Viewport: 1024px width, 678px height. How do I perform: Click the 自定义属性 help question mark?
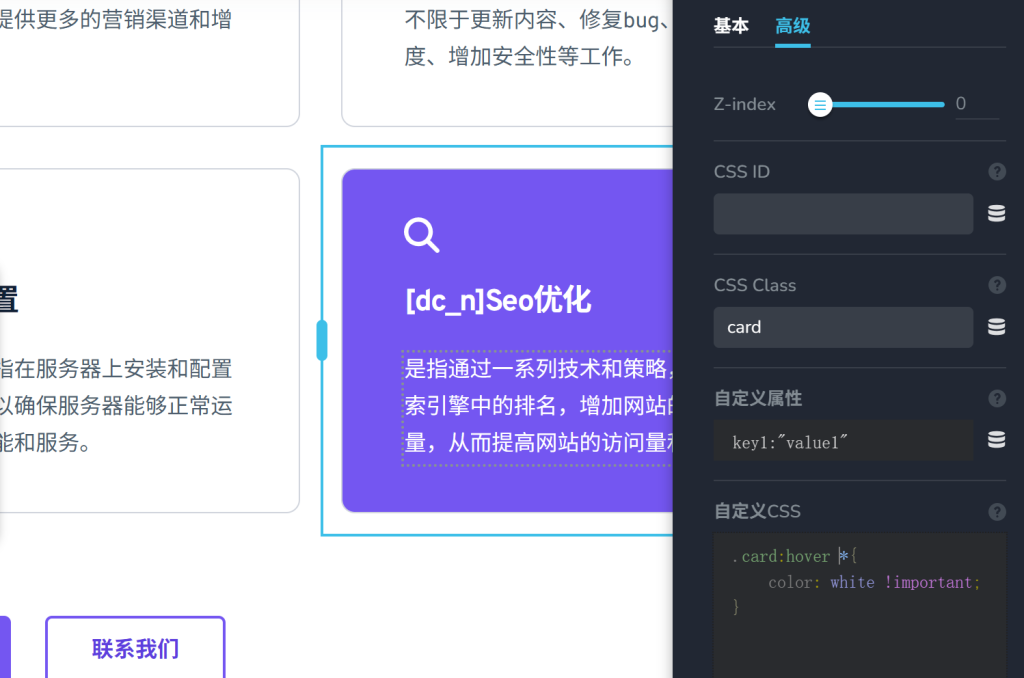[996, 398]
